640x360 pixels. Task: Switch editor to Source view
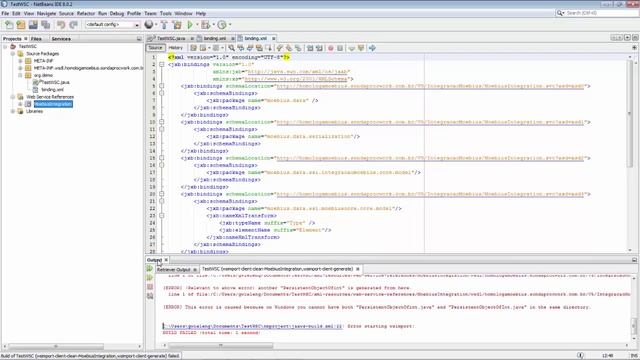155,48
